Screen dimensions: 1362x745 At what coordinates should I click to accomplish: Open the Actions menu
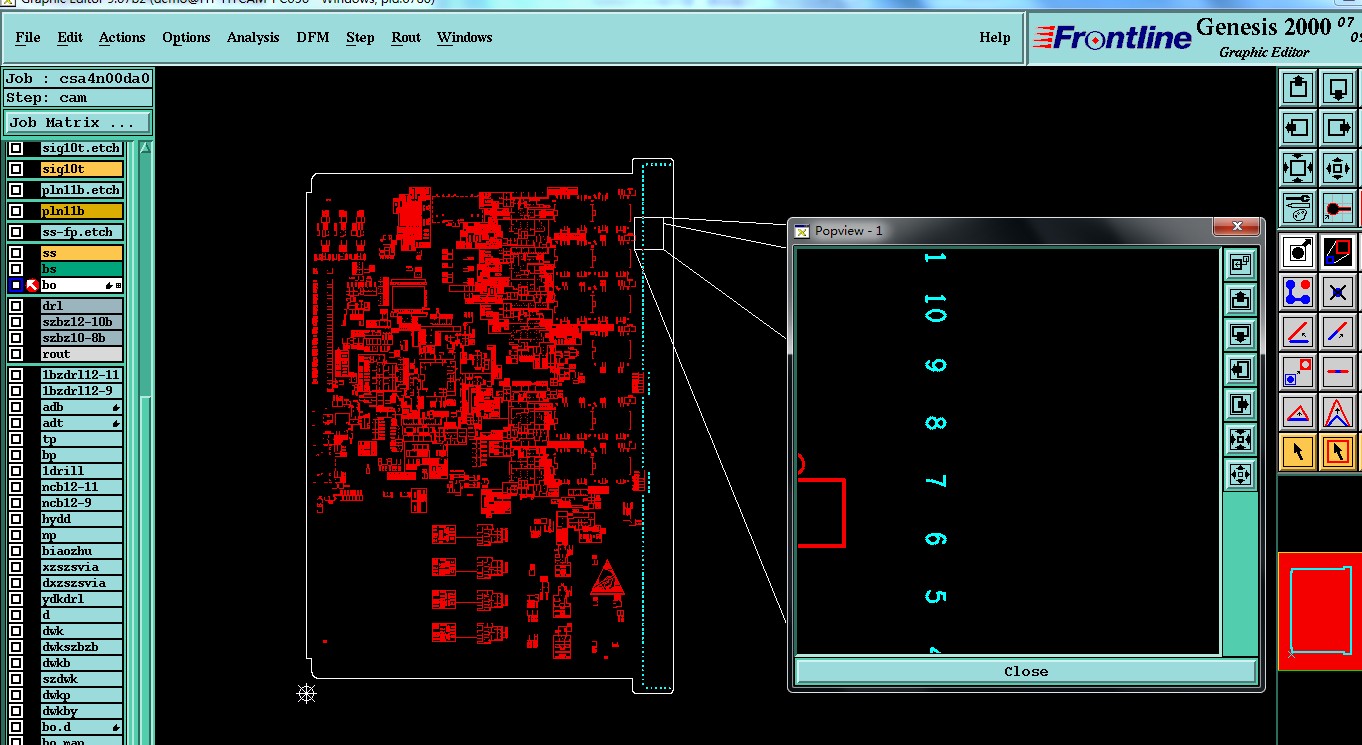122,37
